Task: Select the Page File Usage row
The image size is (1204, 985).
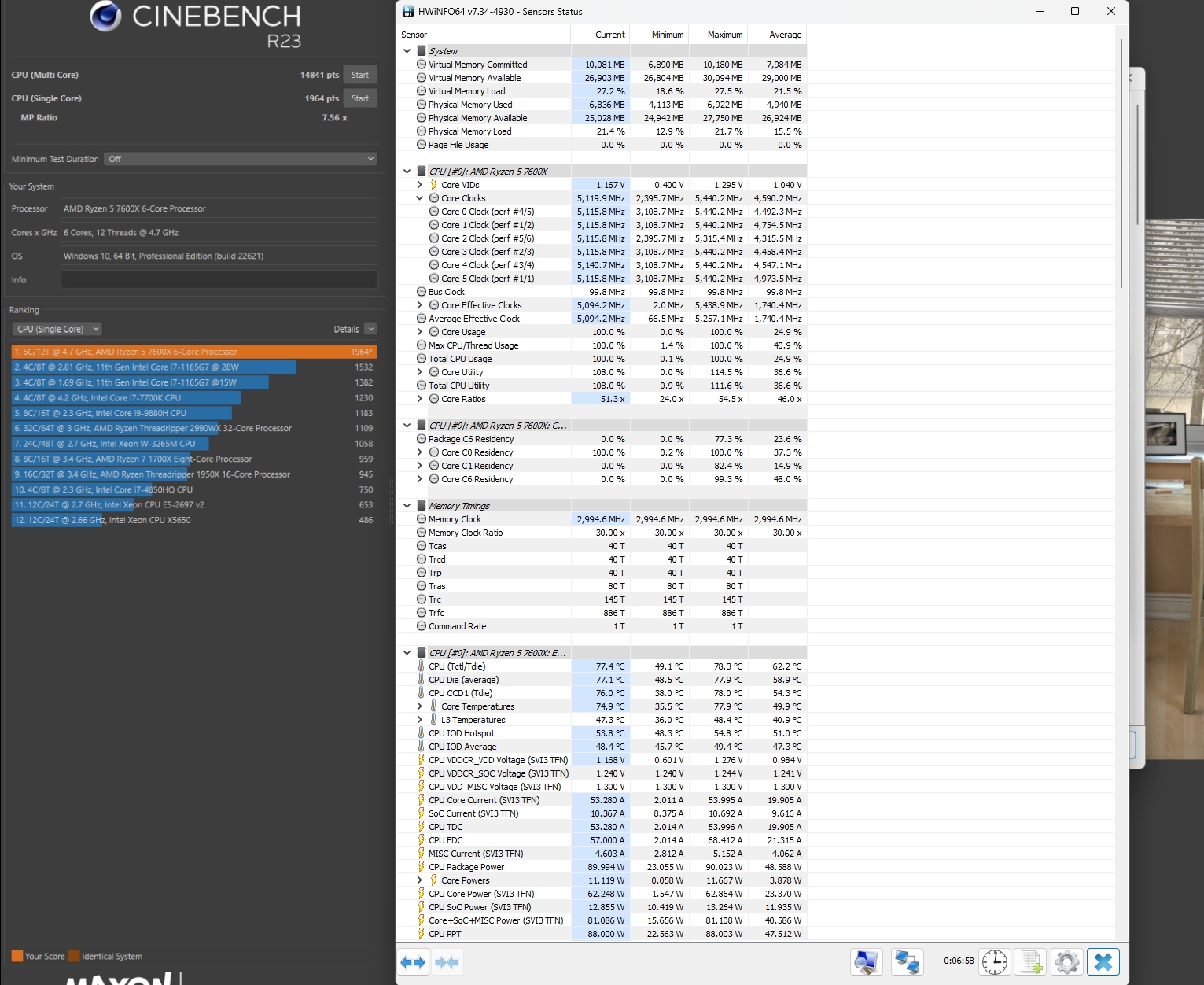Action: click(x=602, y=145)
